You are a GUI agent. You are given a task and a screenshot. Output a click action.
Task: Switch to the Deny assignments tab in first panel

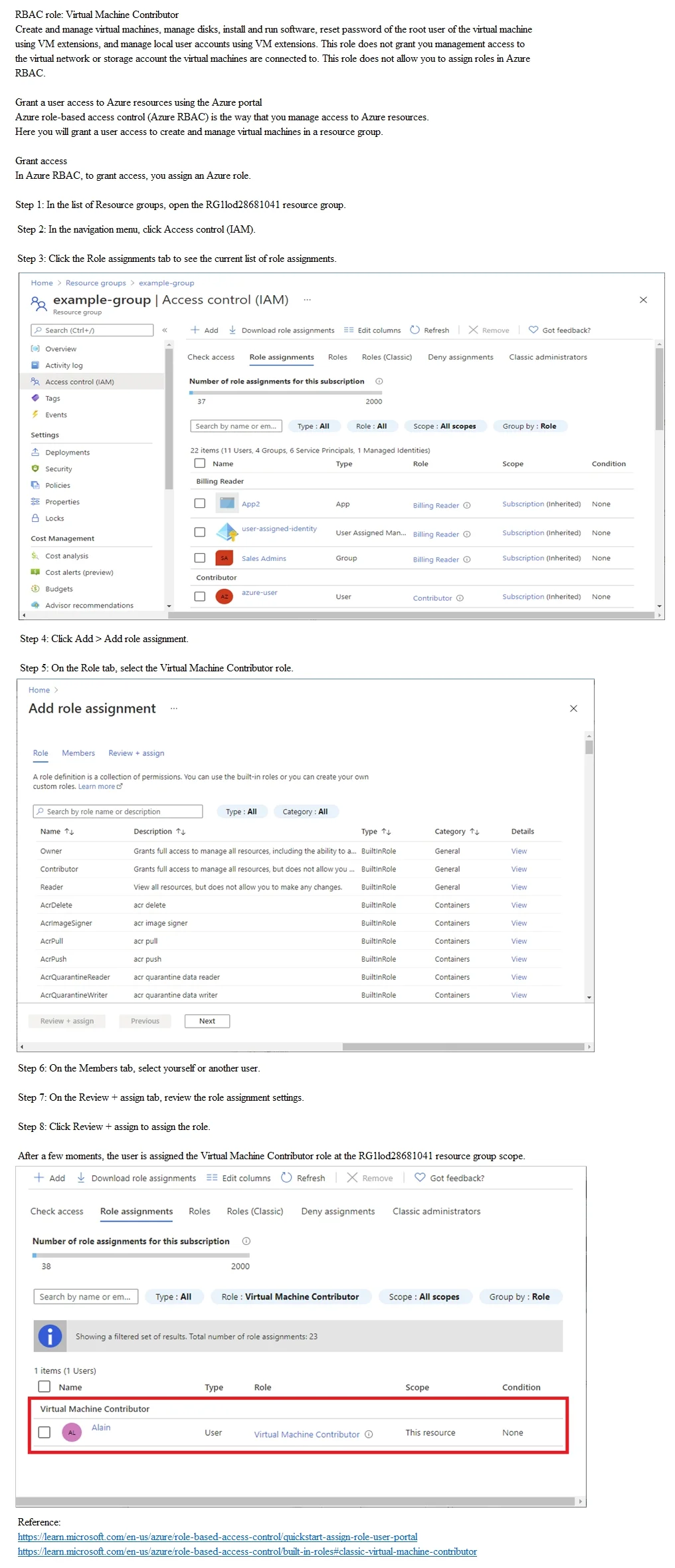[460, 357]
